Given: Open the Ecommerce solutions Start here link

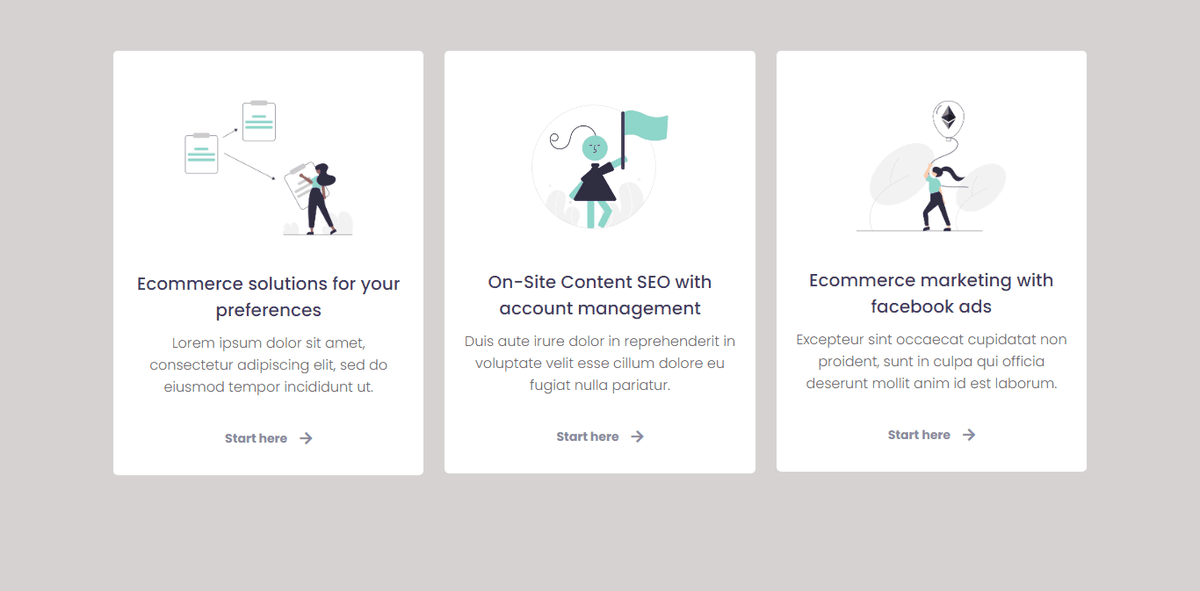Looking at the screenshot, I should (256, 438).
